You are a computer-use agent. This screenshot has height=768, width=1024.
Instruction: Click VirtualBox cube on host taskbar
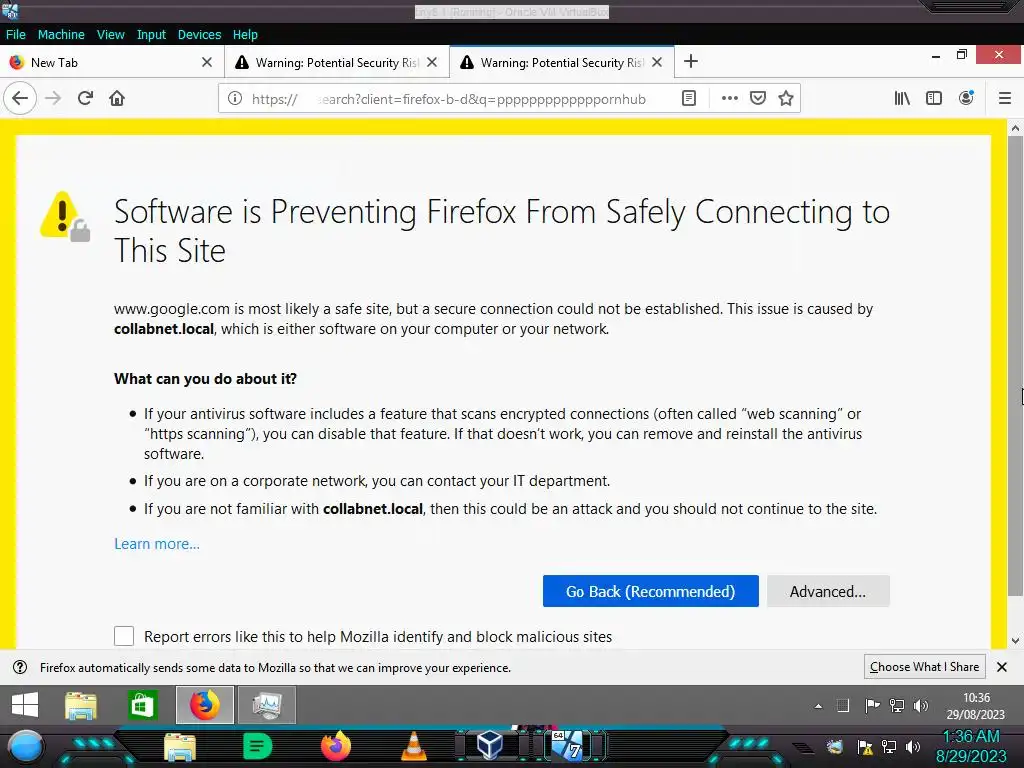click(x=490, y=745)
